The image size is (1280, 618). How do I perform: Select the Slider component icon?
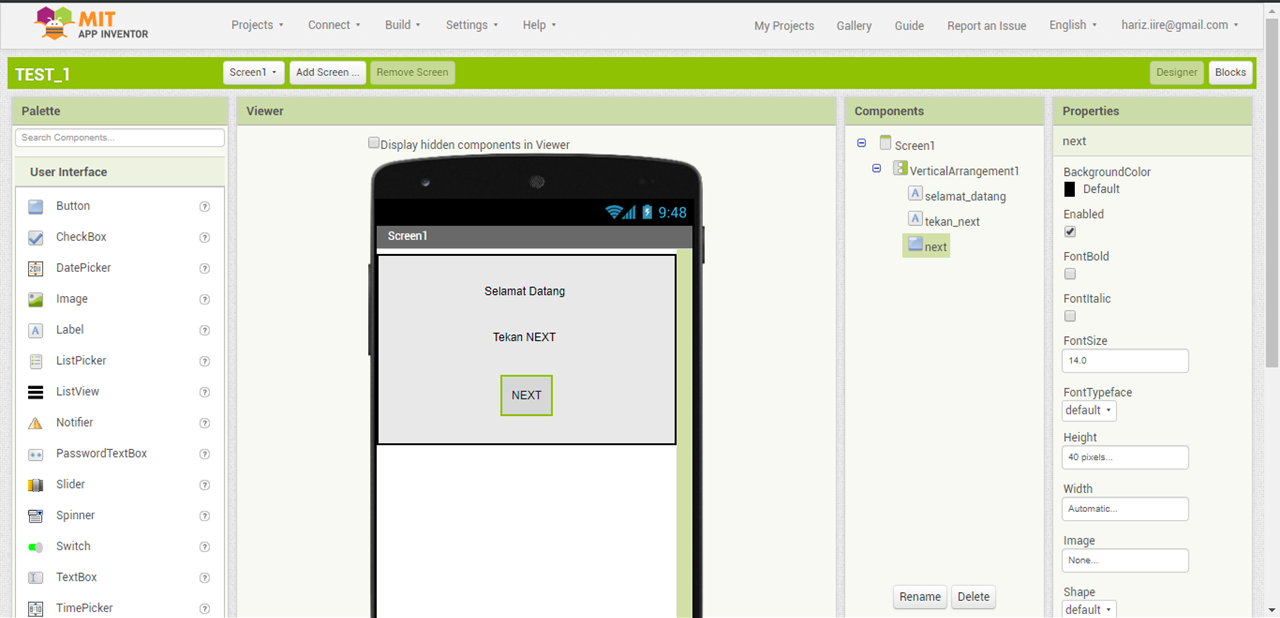36,485
